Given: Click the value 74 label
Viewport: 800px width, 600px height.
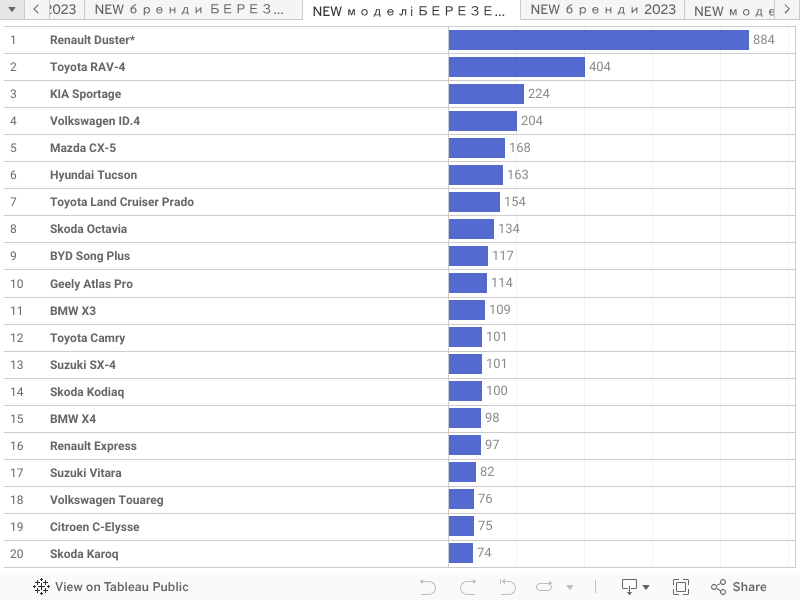Looking at the screenshot, I should 484,553.
